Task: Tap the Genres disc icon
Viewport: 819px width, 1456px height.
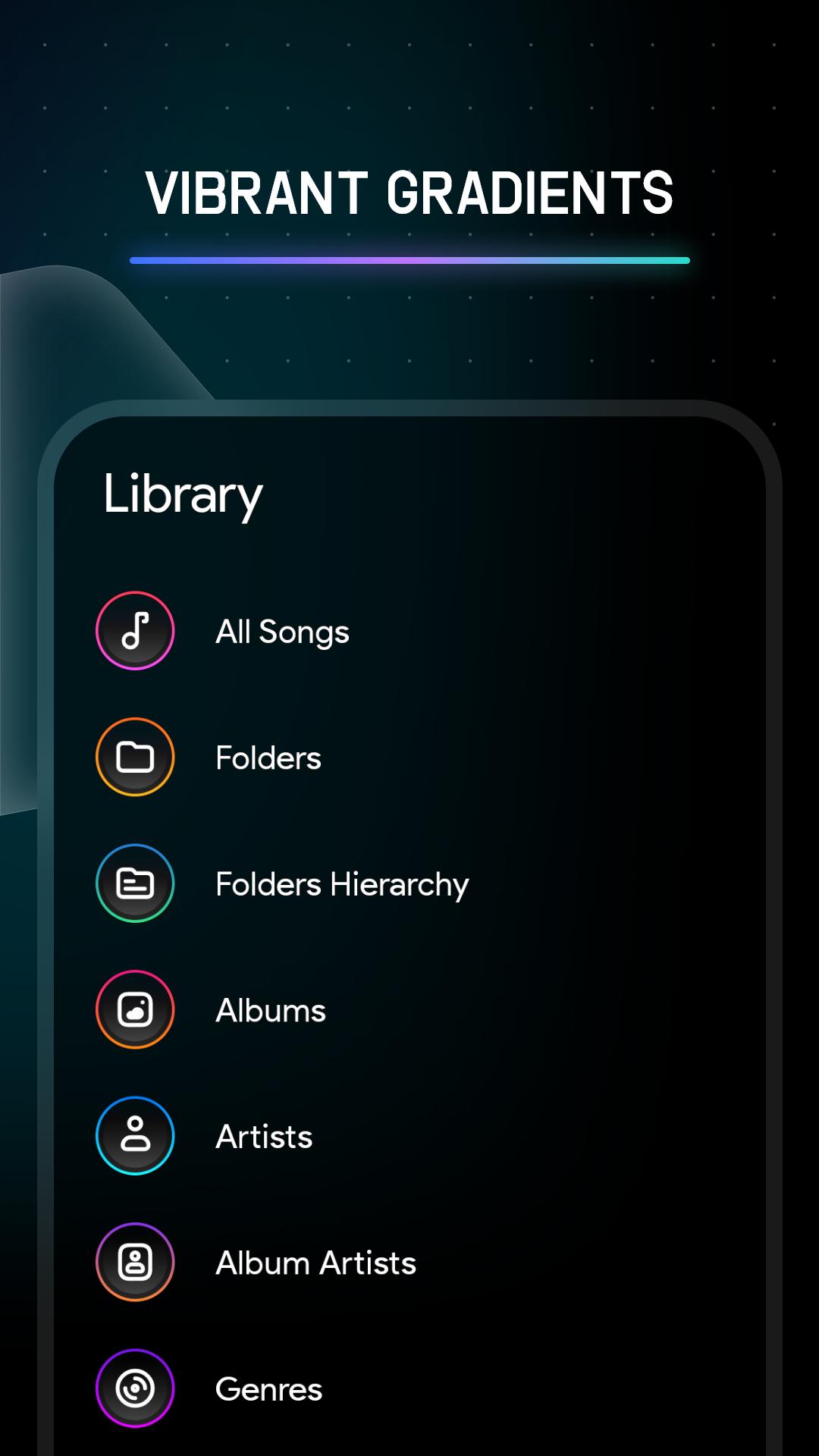Action: point(135,1389)
